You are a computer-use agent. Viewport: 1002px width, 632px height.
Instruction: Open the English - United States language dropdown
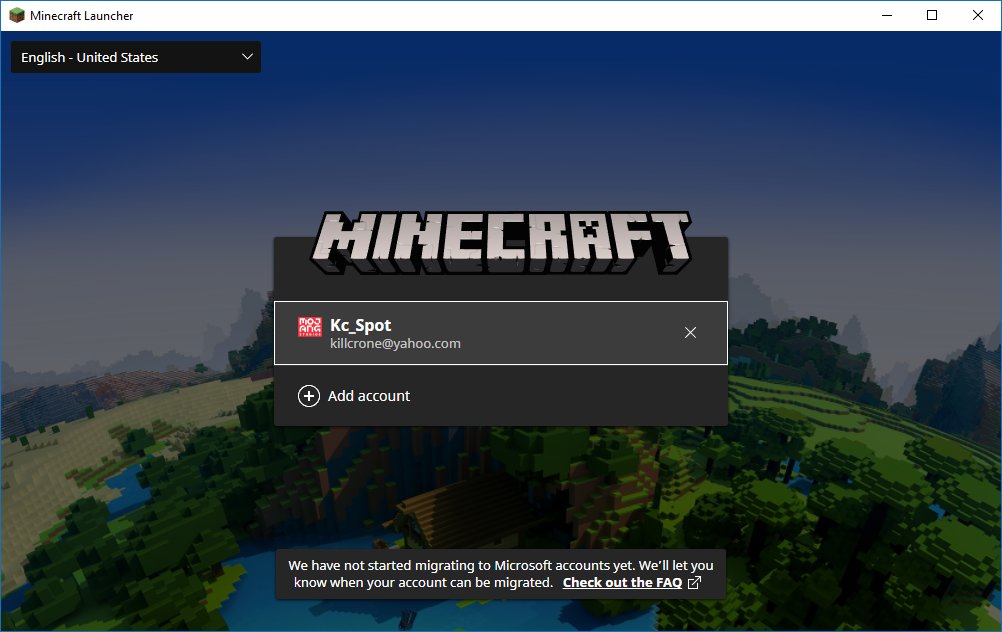pyautogui.click(x=135, y=57)
